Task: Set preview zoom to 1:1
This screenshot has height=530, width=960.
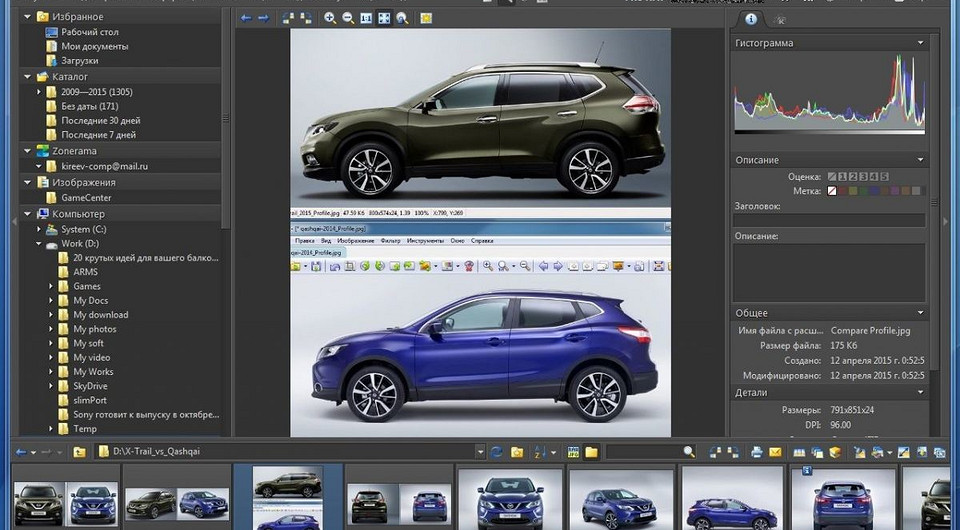Action: pyautogui.click(x=366, y=18)
